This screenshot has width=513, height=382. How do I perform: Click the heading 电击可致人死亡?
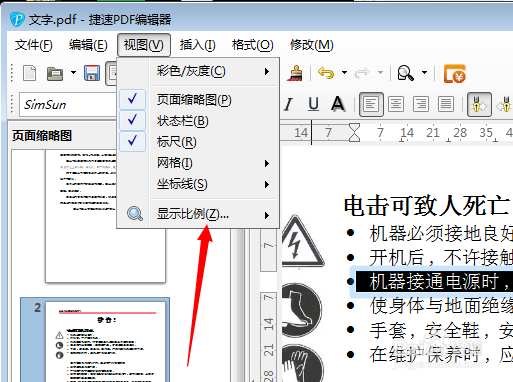pos(427,206)
